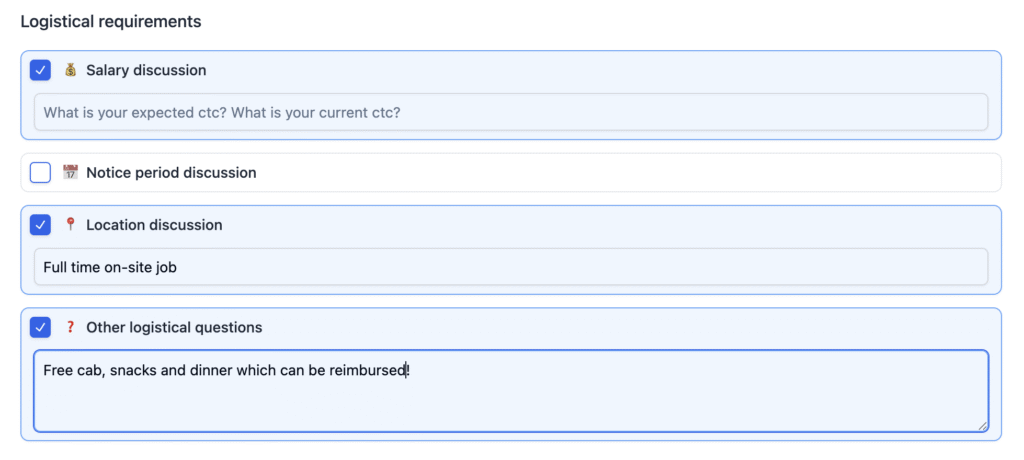Click the Logistical requirements heading

tap(111, 22)
